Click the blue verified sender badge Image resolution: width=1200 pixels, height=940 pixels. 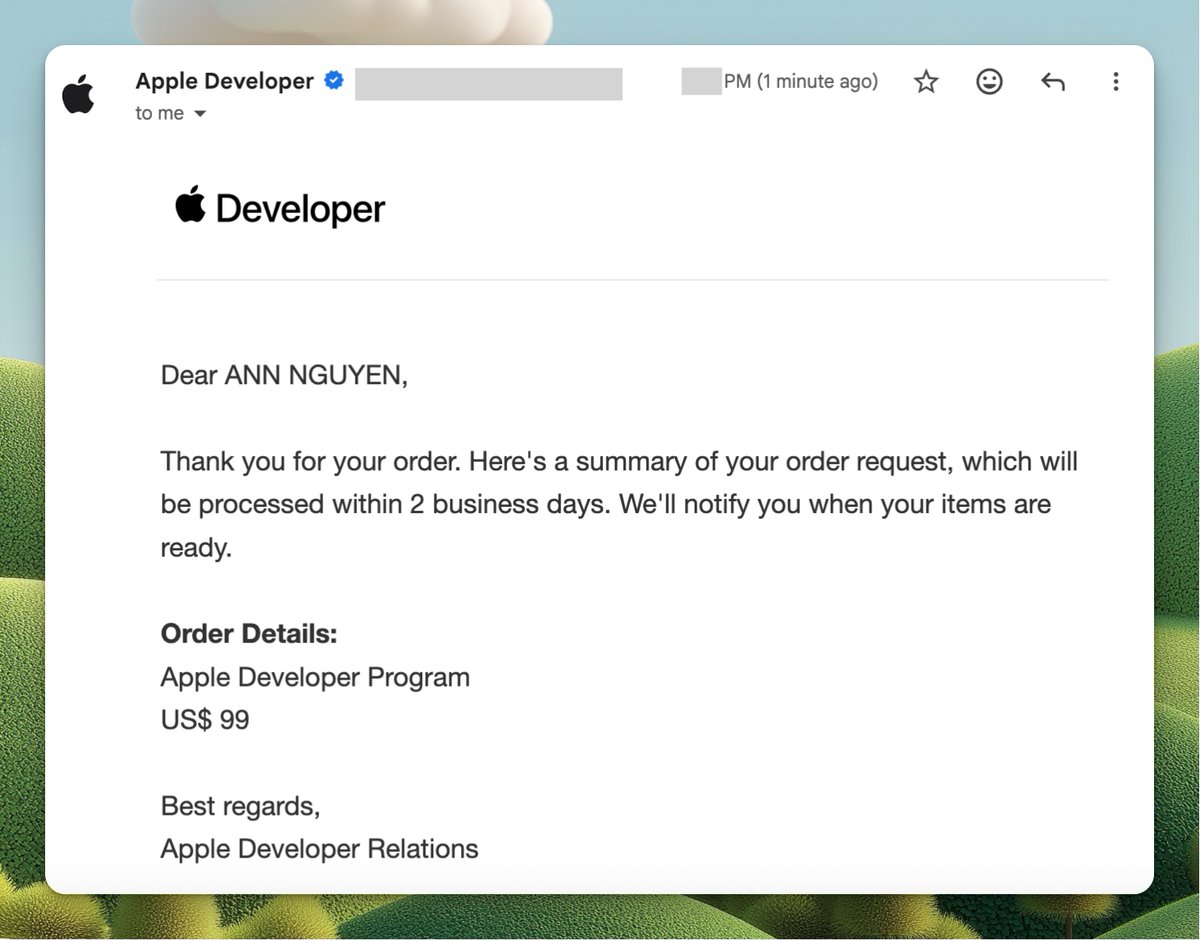334,81
